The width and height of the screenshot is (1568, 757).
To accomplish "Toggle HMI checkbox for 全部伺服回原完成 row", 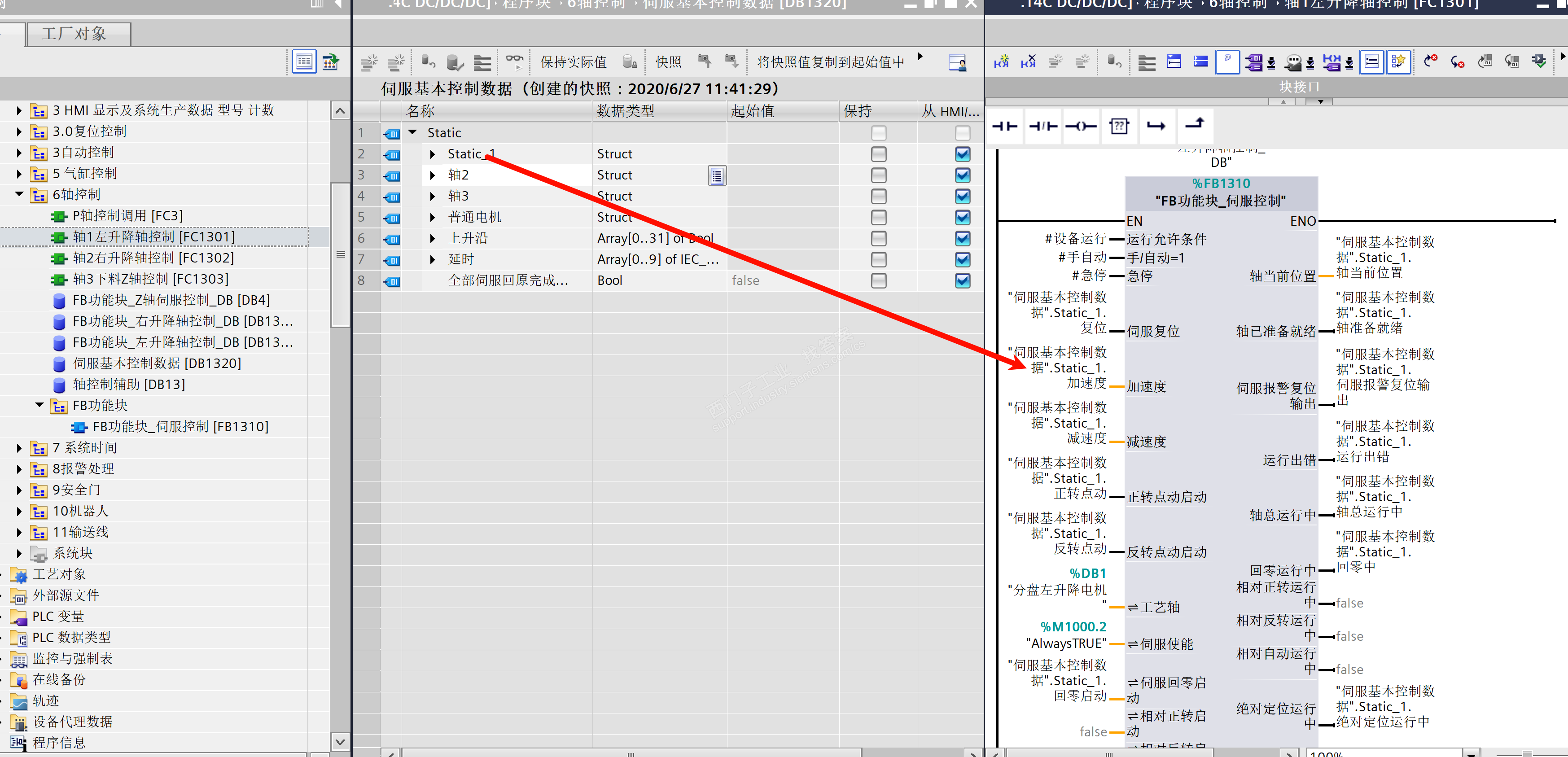I will click(x=962, y=280).
